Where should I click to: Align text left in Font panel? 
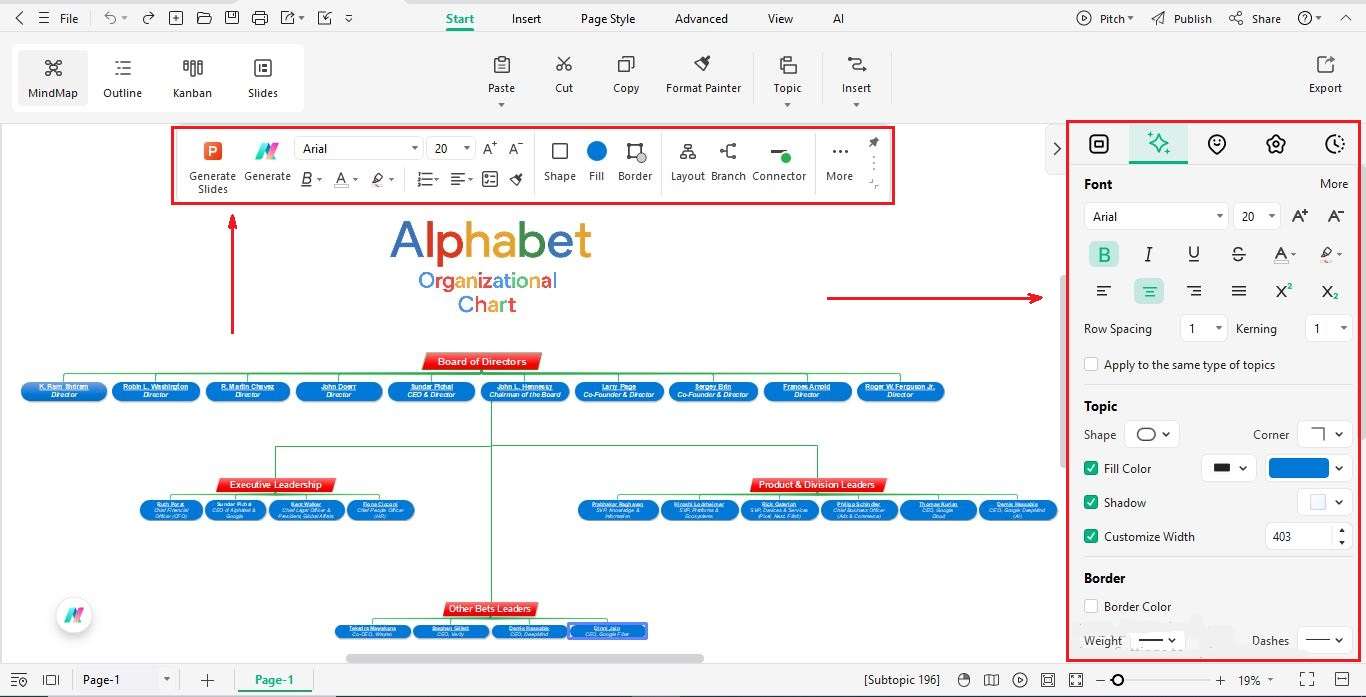click(1104, 291)
